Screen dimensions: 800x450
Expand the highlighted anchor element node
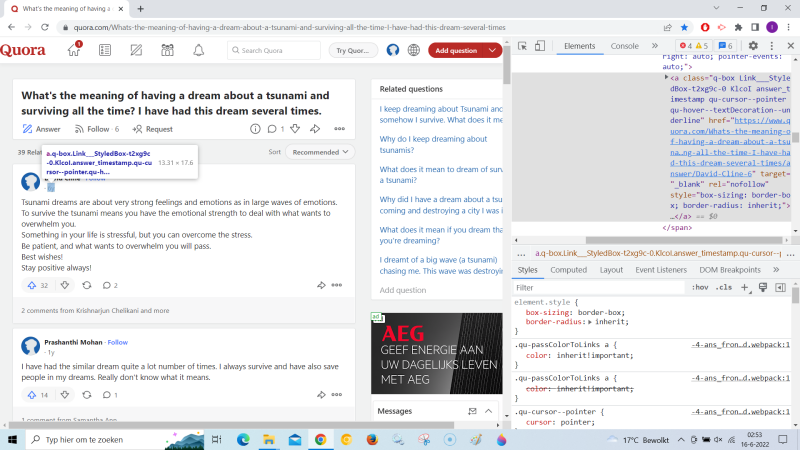[666, 76]
